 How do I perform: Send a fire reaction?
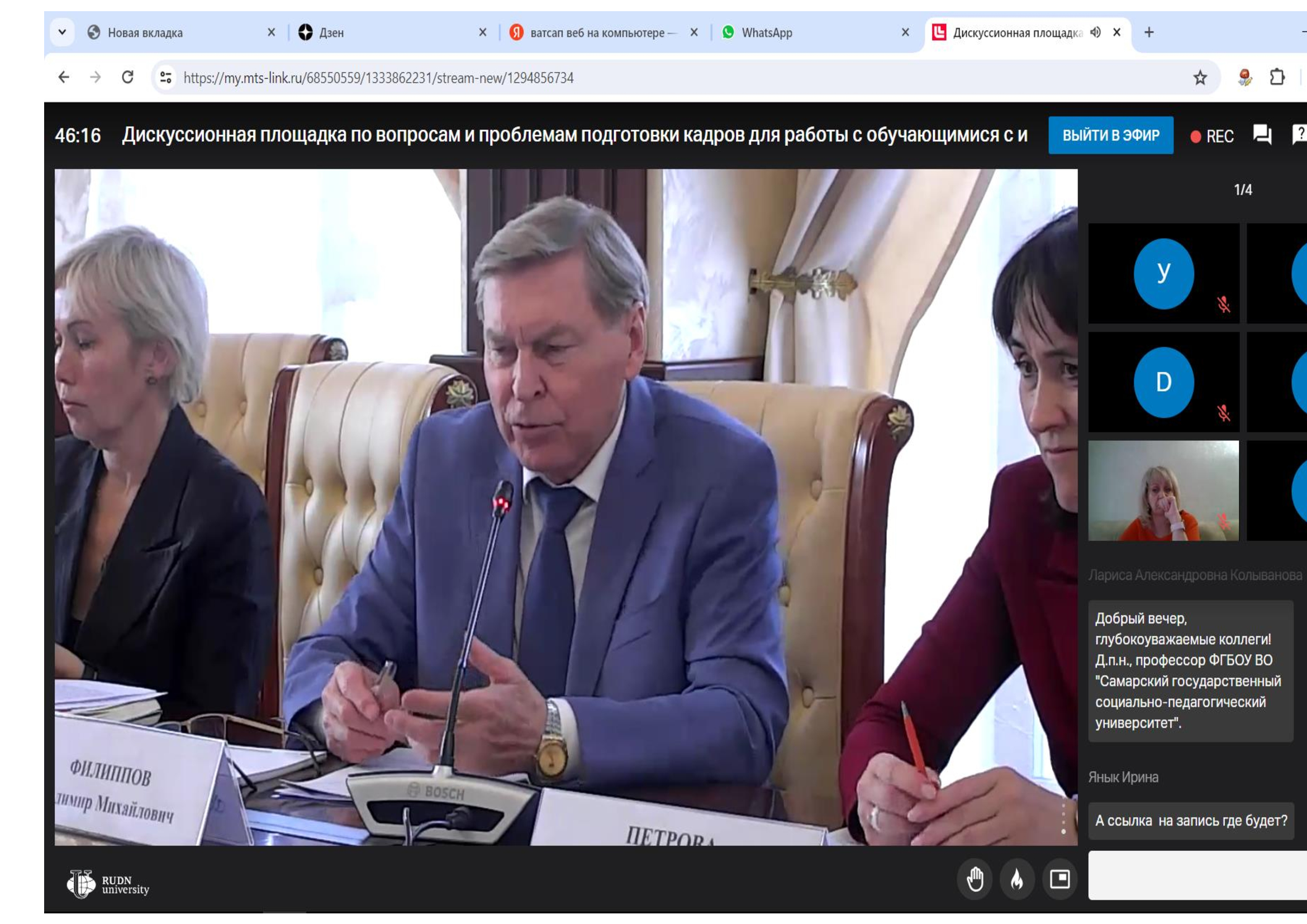click(1016, 879)
